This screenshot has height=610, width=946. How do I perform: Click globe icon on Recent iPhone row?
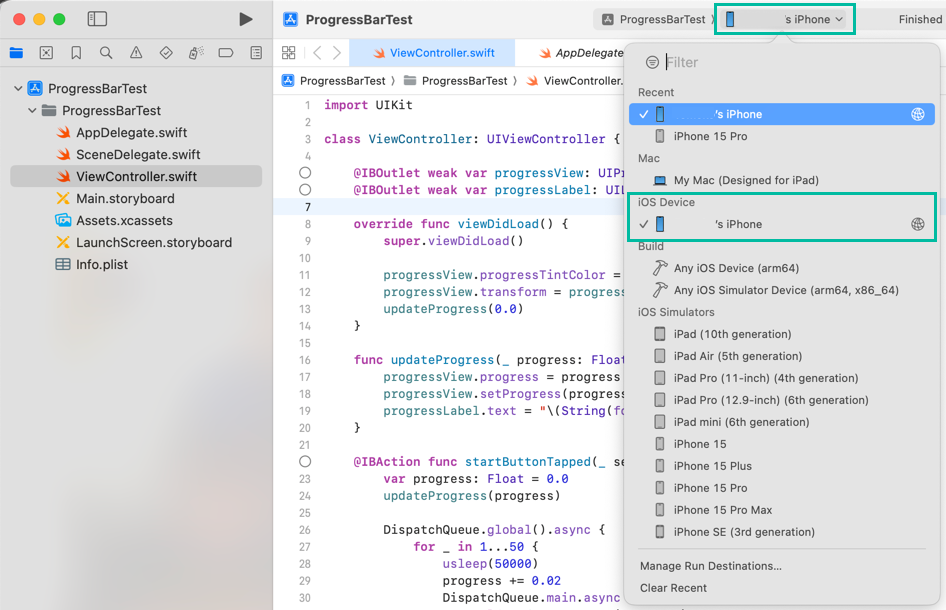click(918, 114)
